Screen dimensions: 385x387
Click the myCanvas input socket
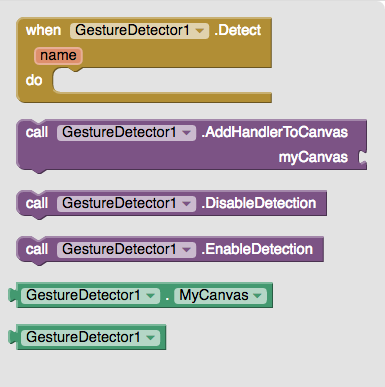[363, 157]
